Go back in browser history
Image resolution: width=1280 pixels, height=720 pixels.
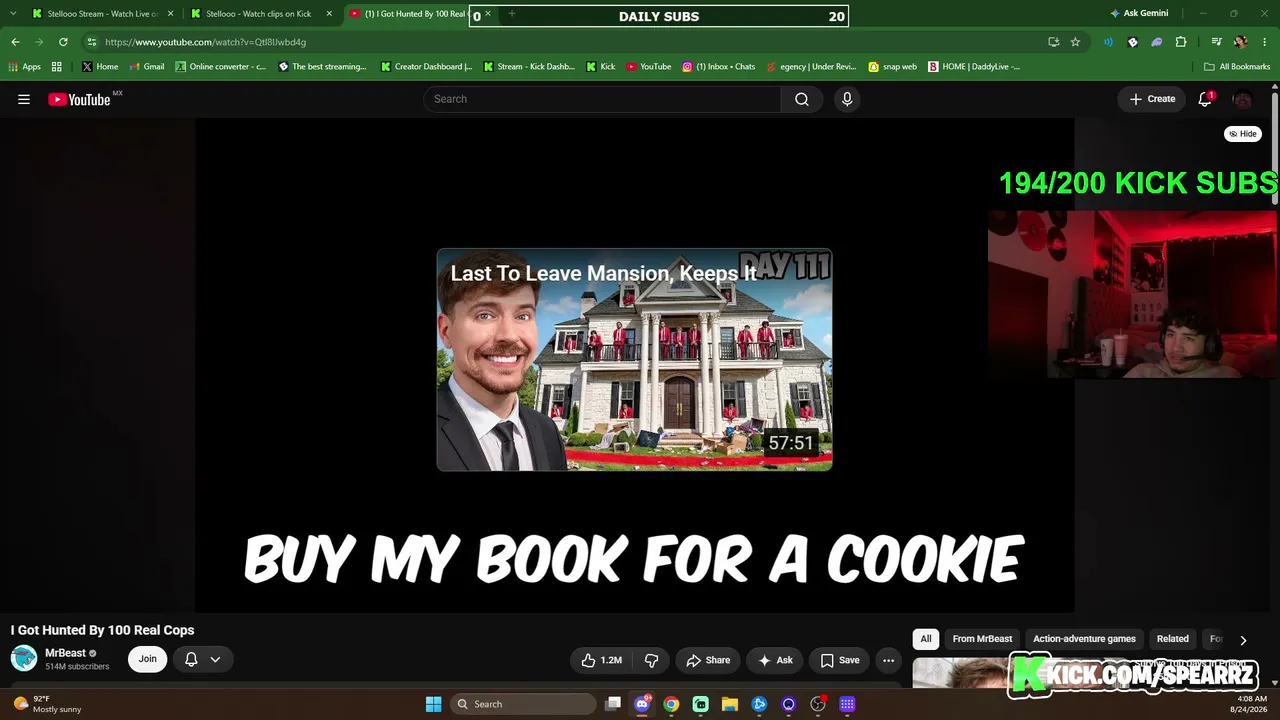[x=15, y=42]
